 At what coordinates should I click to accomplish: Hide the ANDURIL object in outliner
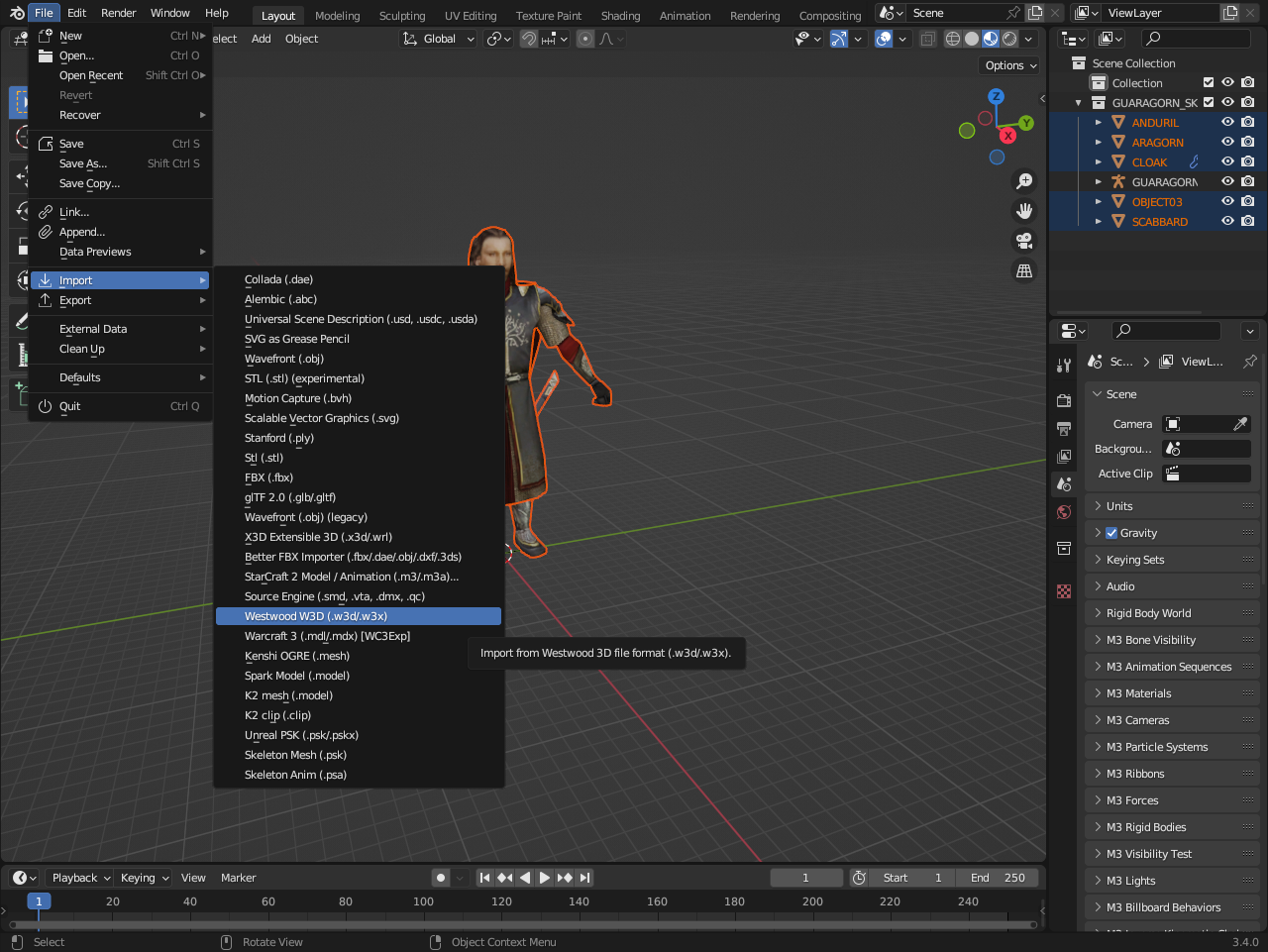pyautogui.click(x=1227, y=123)
